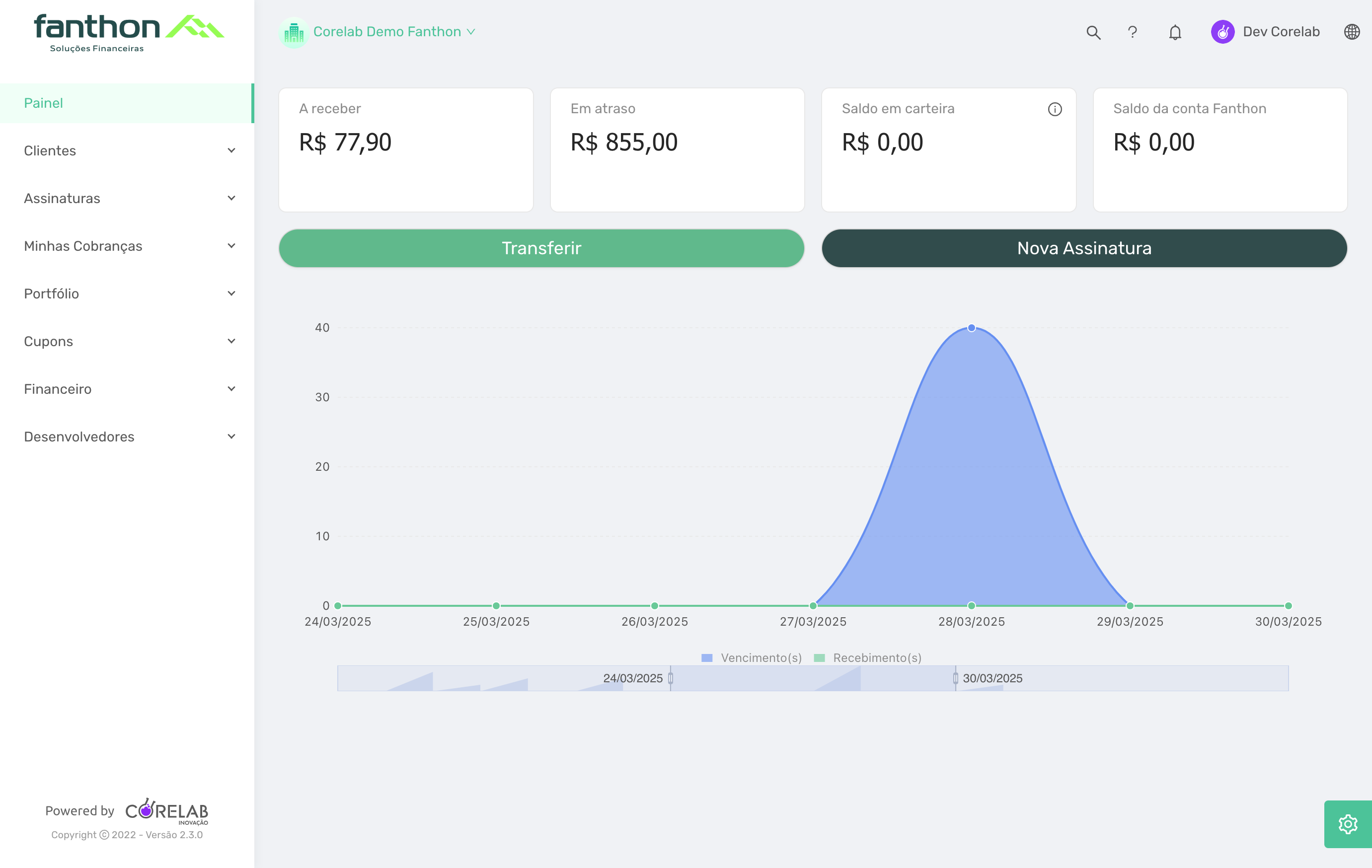Viewport: 1372px width, 868px height.
Task: Toggle Recebimento(s) legend series
Action: pos(868,658)
